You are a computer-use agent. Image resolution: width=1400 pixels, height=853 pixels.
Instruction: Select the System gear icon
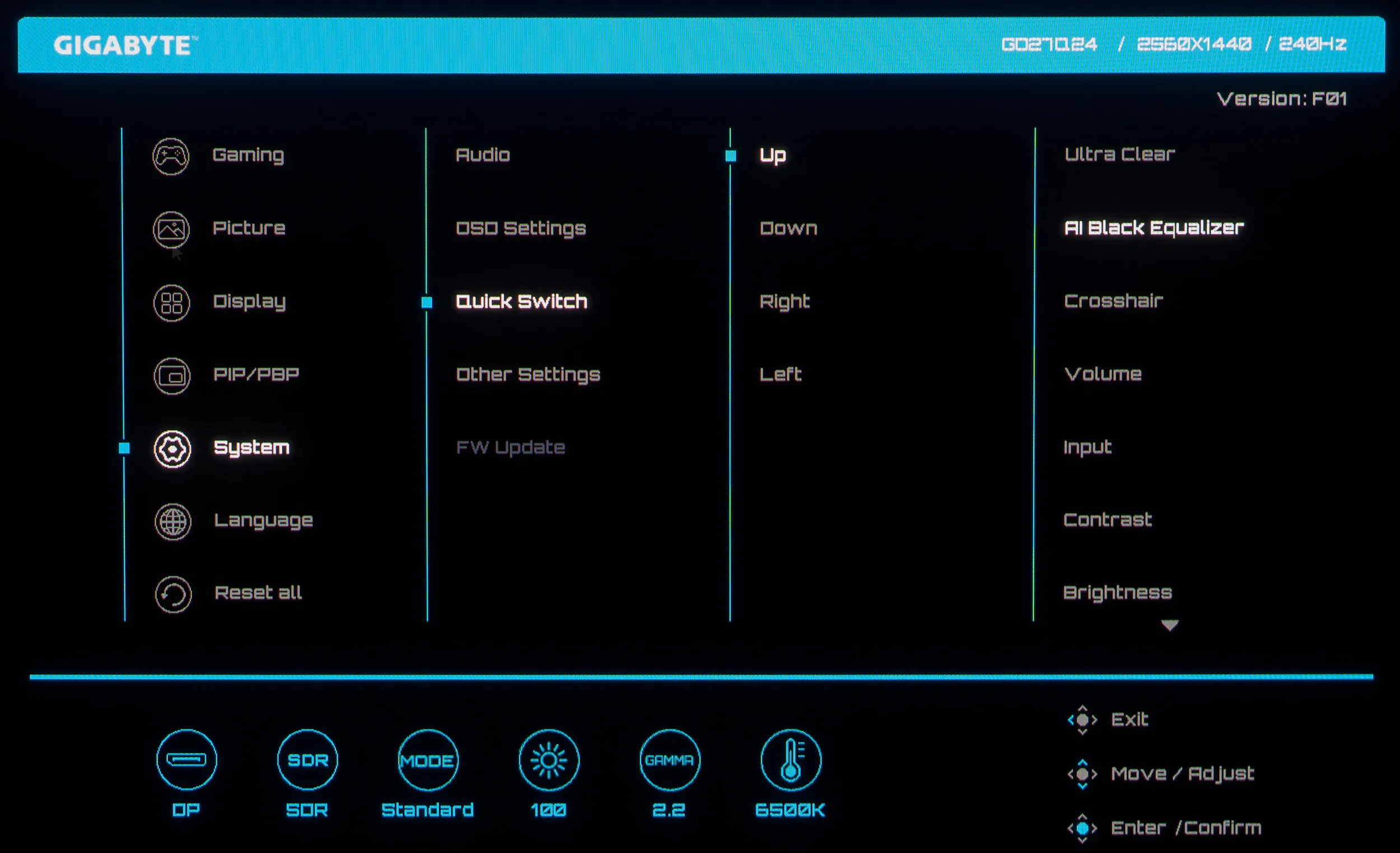[x=172, y=449]
